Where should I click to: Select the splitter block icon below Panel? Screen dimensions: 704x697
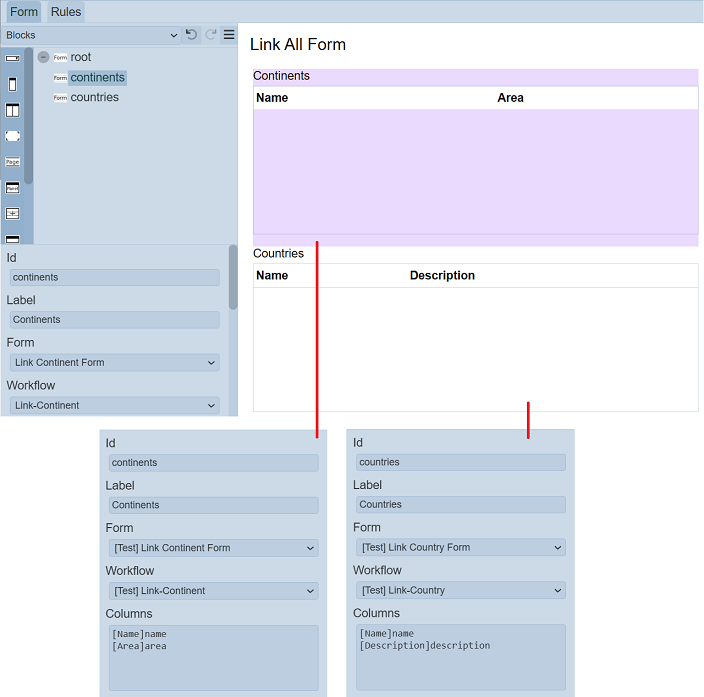point(13,214)
